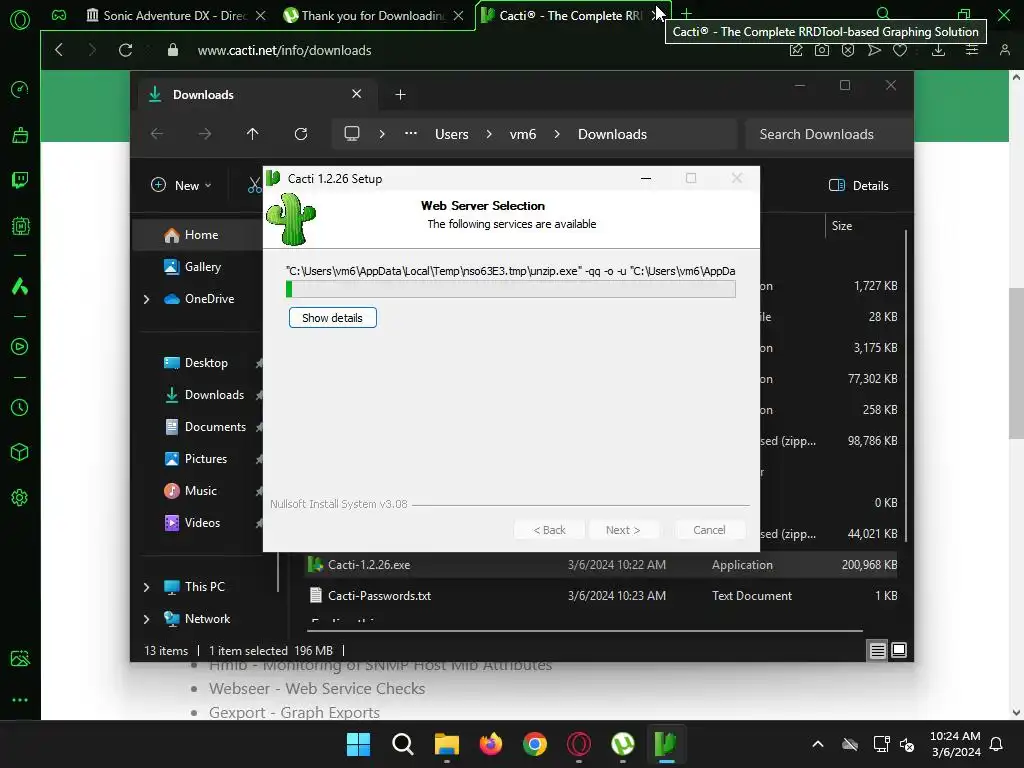
Task: Open the New dropdown in Explorer
Action: (x=182, y=185)
